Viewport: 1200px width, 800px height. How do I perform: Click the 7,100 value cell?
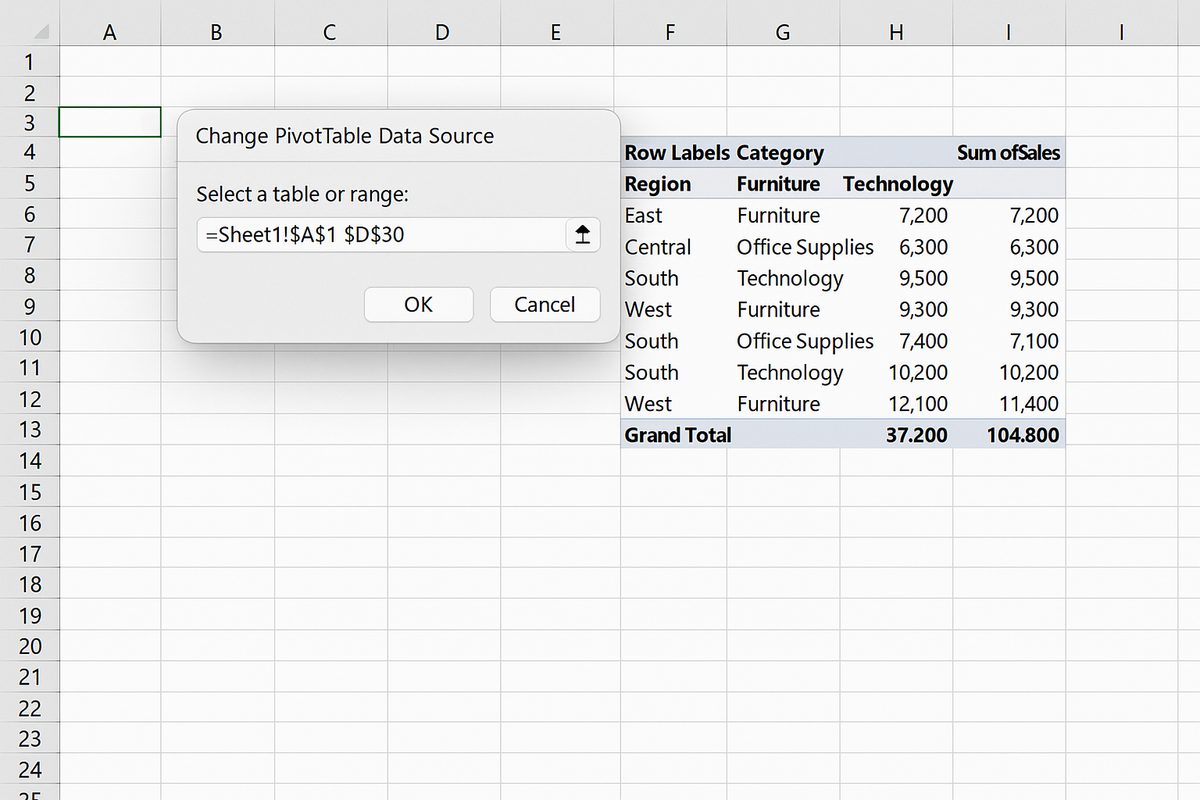1034,341
